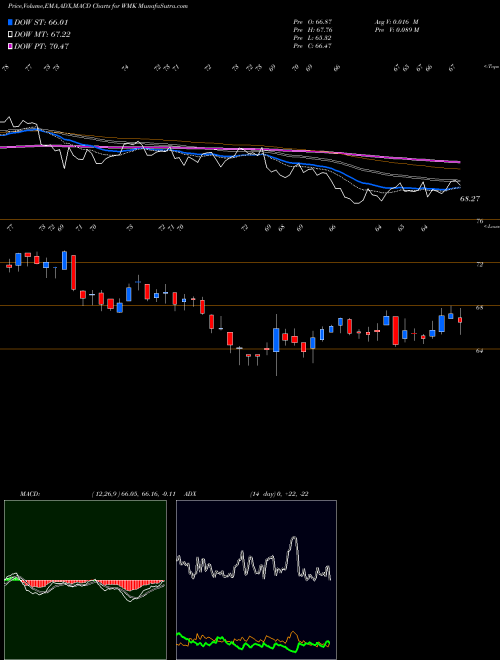Click the white DOW MT legend swatch
Viewport: 500px width, 660px height.
(x=10, y=35)
